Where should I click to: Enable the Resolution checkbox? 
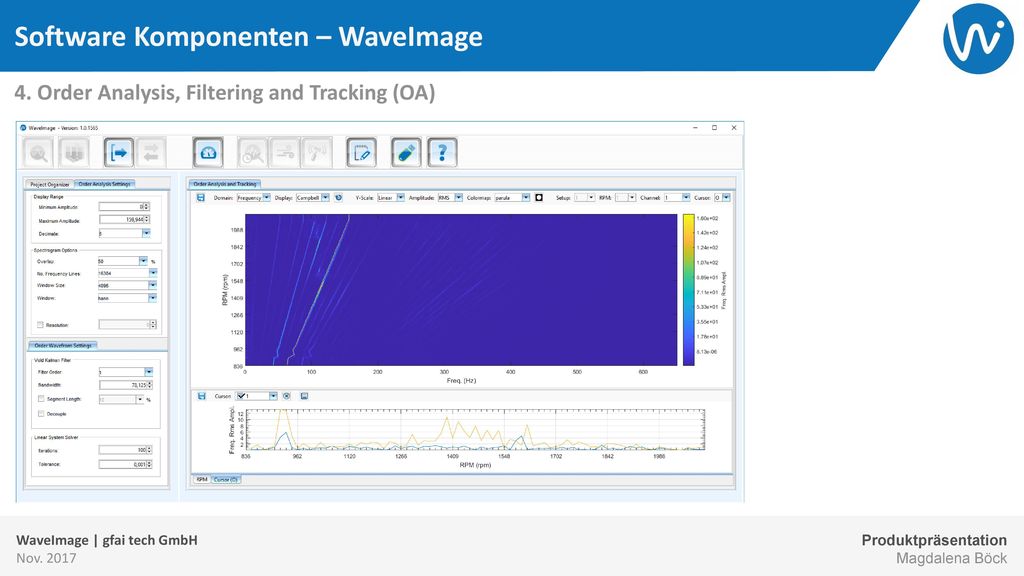pos(40,325)
